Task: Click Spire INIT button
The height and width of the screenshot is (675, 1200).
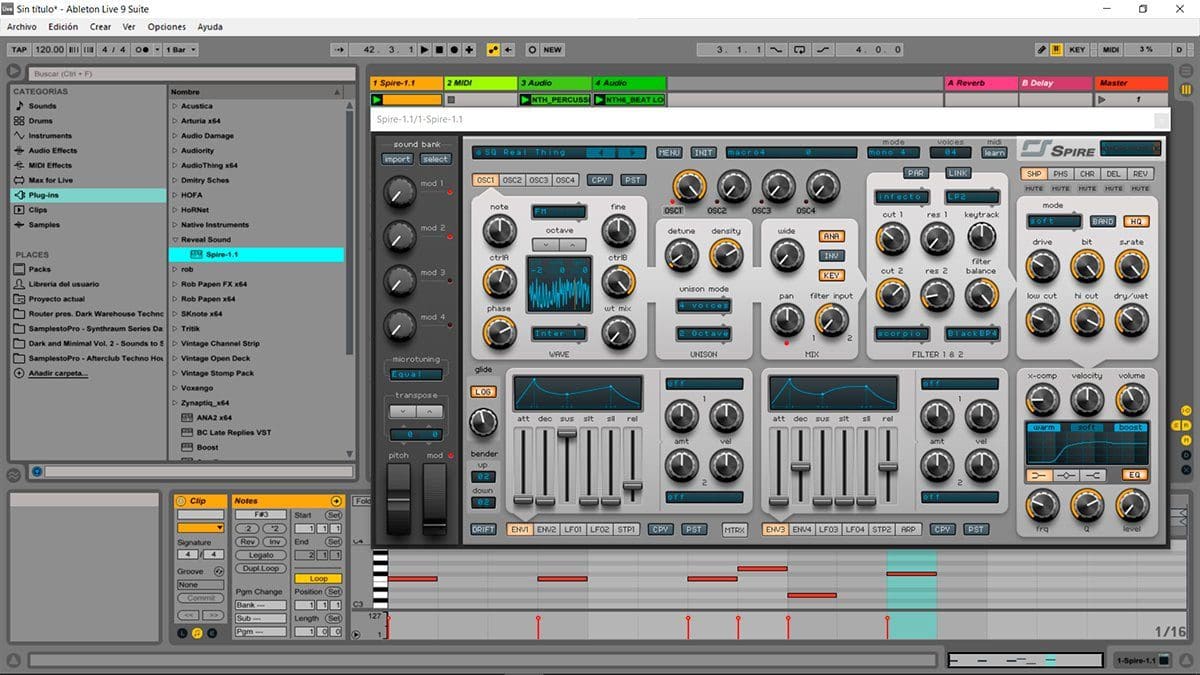Action: click(704, 152)
